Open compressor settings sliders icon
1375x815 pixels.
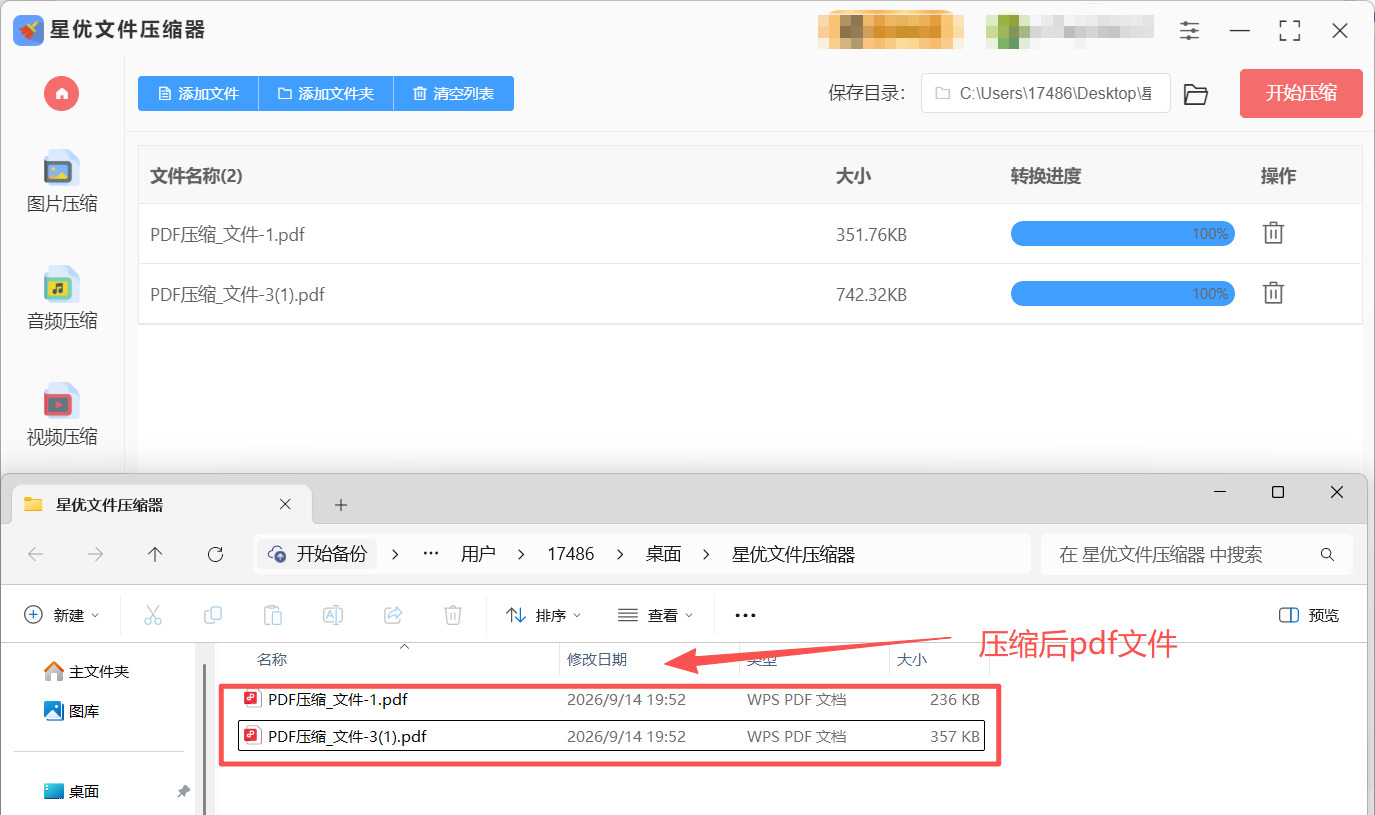(x=1189, y=31)
